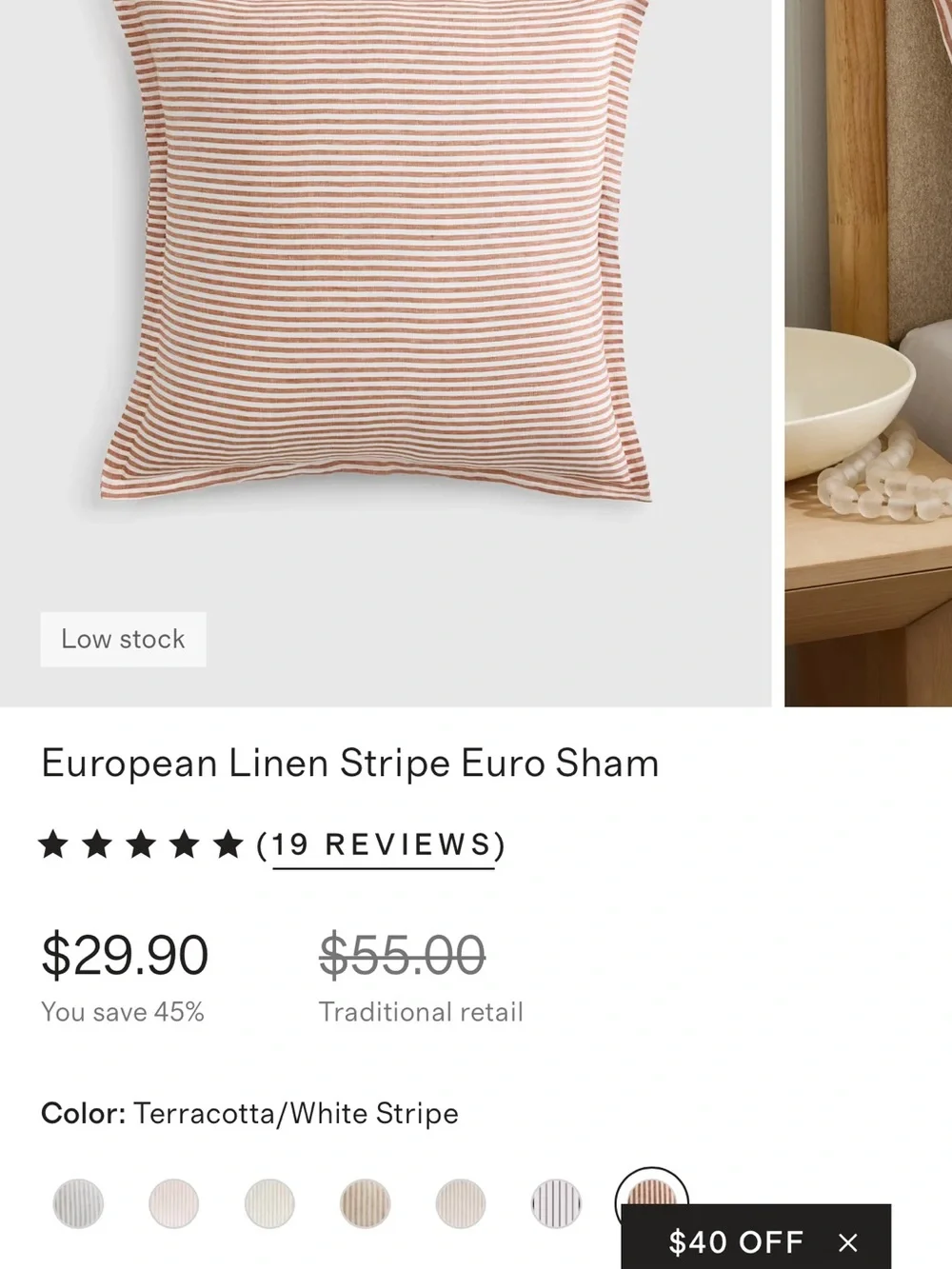Choose the tan brown stripe swatch
Screen dimensions: 952x1269
(x=366, y=1203)
